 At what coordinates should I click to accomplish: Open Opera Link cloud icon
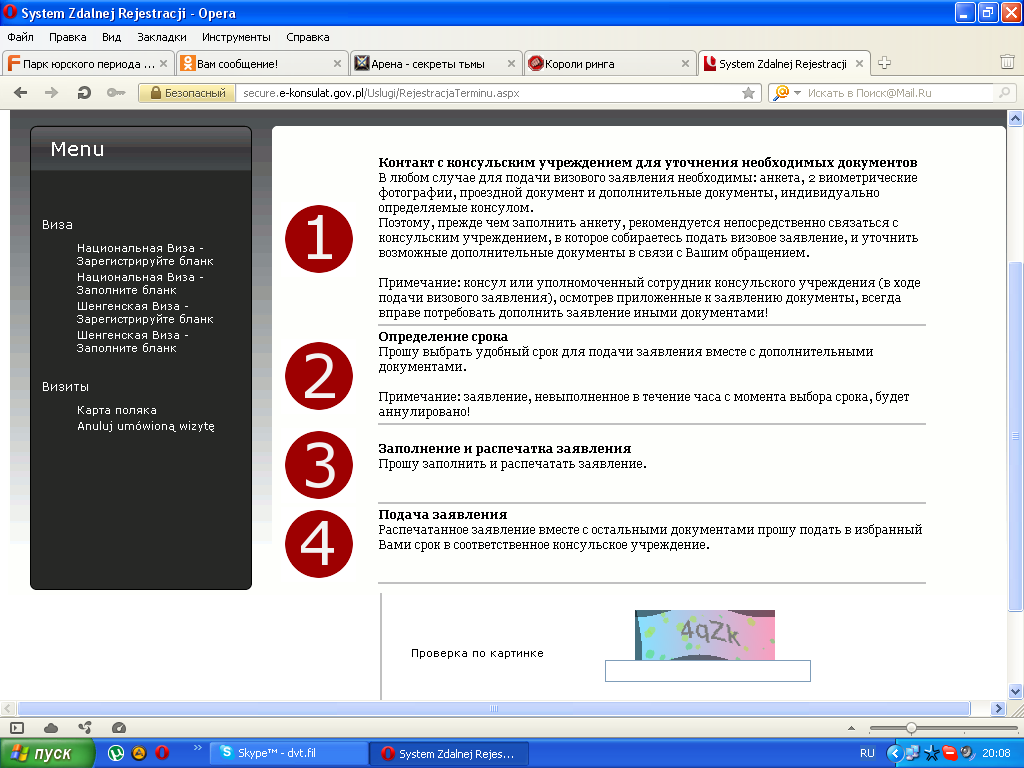click(x=50, y=728)
